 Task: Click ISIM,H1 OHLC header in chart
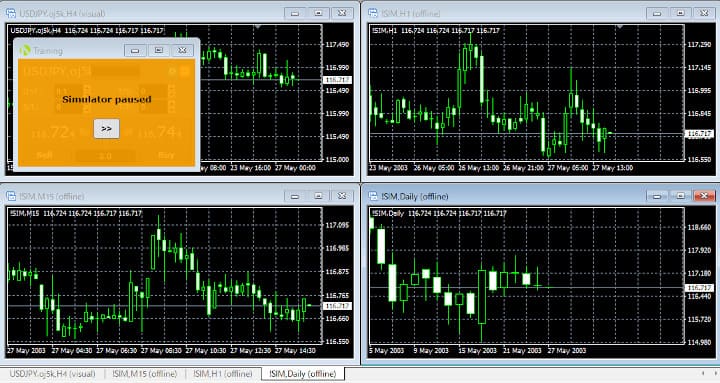(435, 30)
